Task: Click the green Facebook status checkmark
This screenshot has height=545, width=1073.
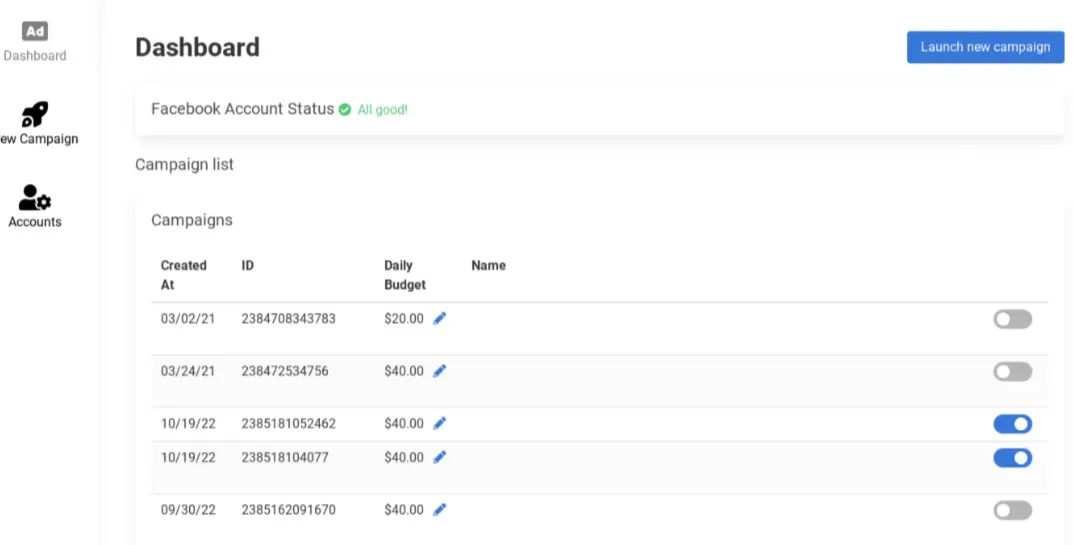Action: [345, 110]
